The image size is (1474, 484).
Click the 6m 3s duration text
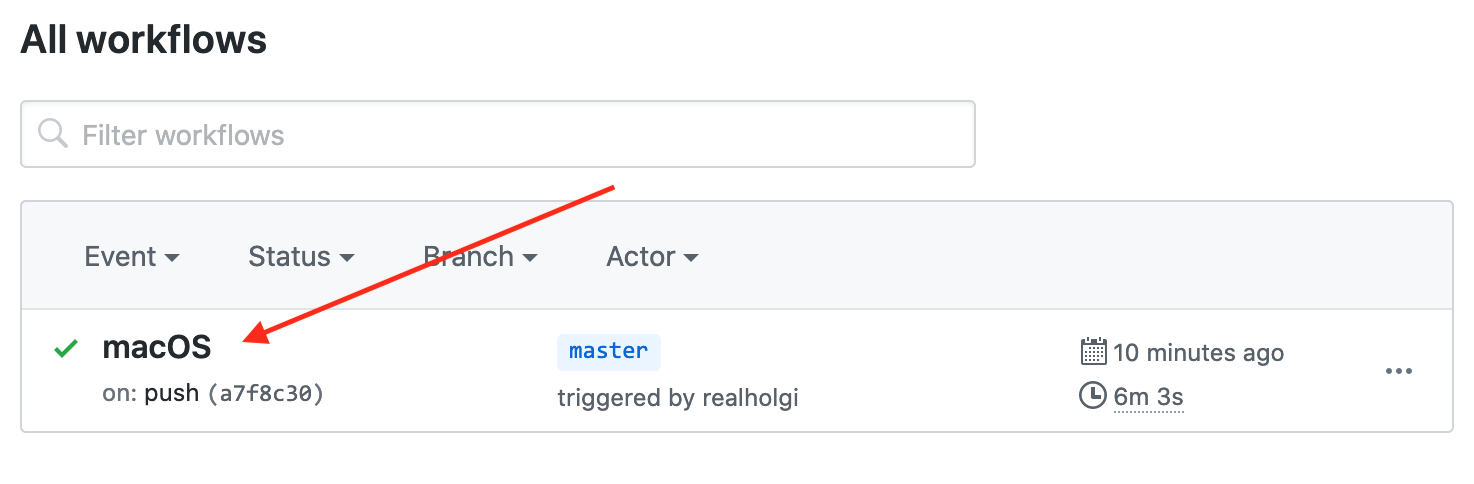(x=1148, y=397)
